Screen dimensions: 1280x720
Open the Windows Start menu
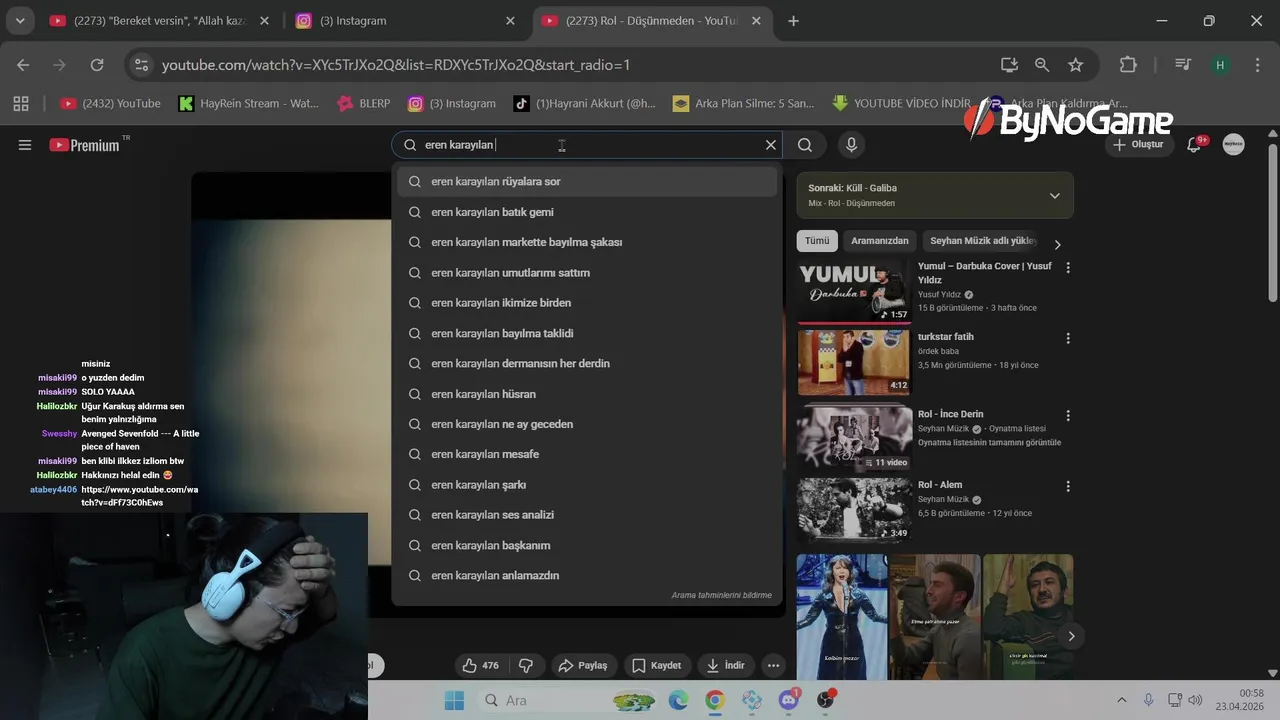[x=454, y=700]
